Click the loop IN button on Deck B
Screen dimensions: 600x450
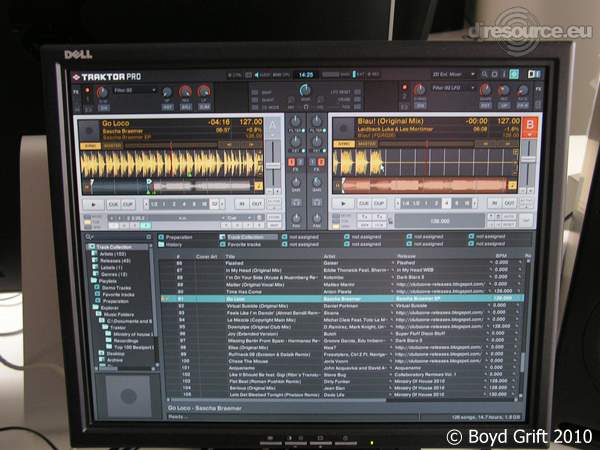tap(494, 203)
